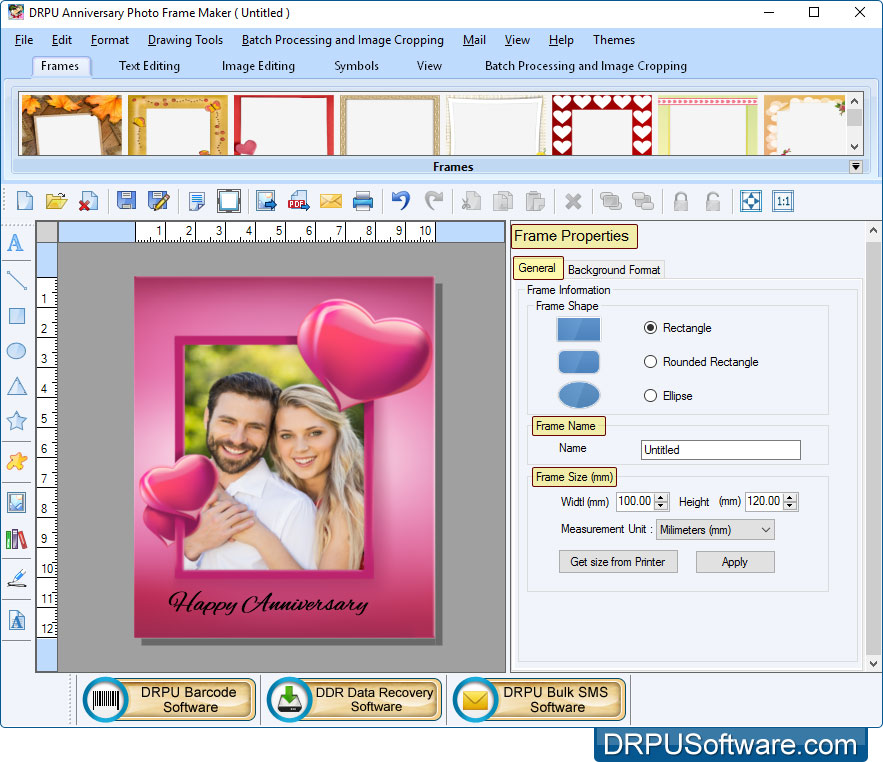This screenshot has width=883, height=762.
Task: Open the Drawing Tools menu
Action: point(185,40)
